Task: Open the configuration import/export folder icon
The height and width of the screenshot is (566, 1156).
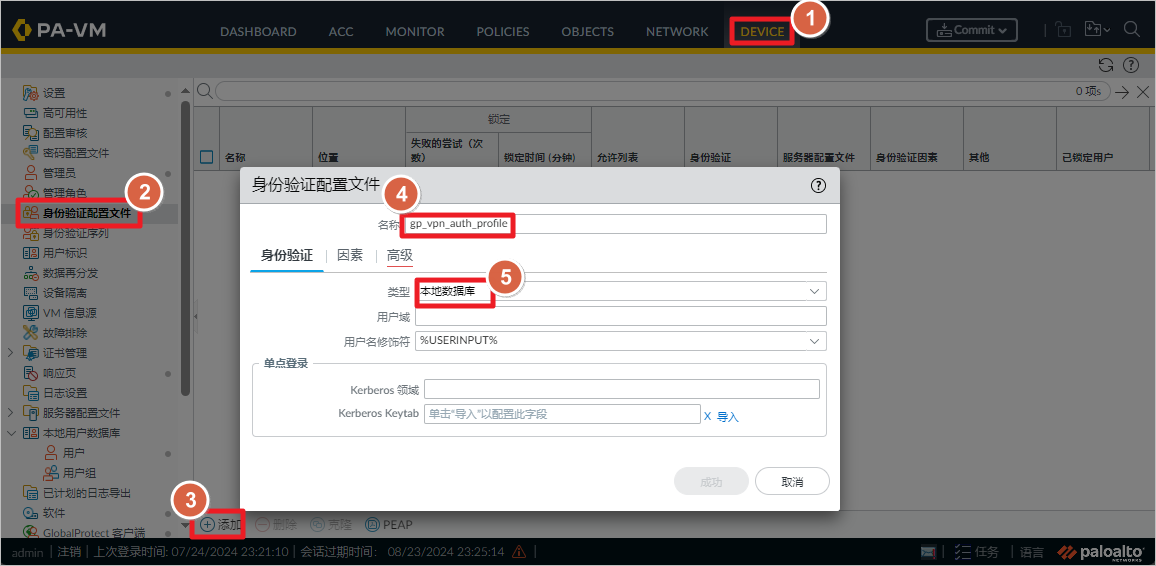Action: tap(1093, 30)
